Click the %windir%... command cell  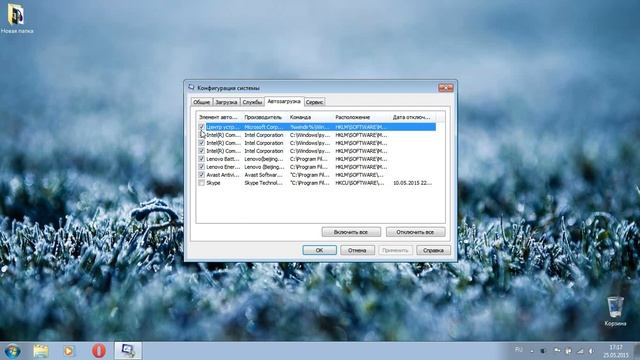point(309,127)
